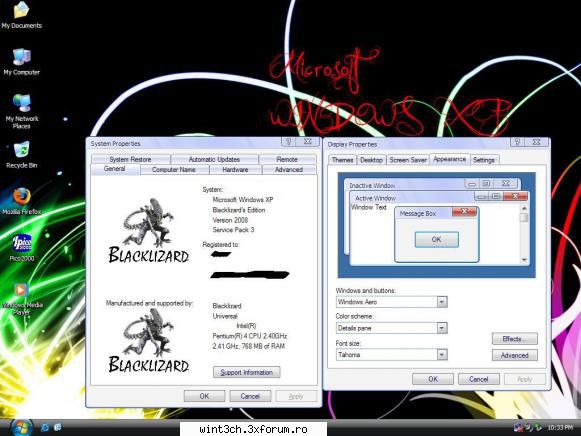Viewport: 581px width, 436px height.
Task: Select the My Network Places icon
Action: 21,111
